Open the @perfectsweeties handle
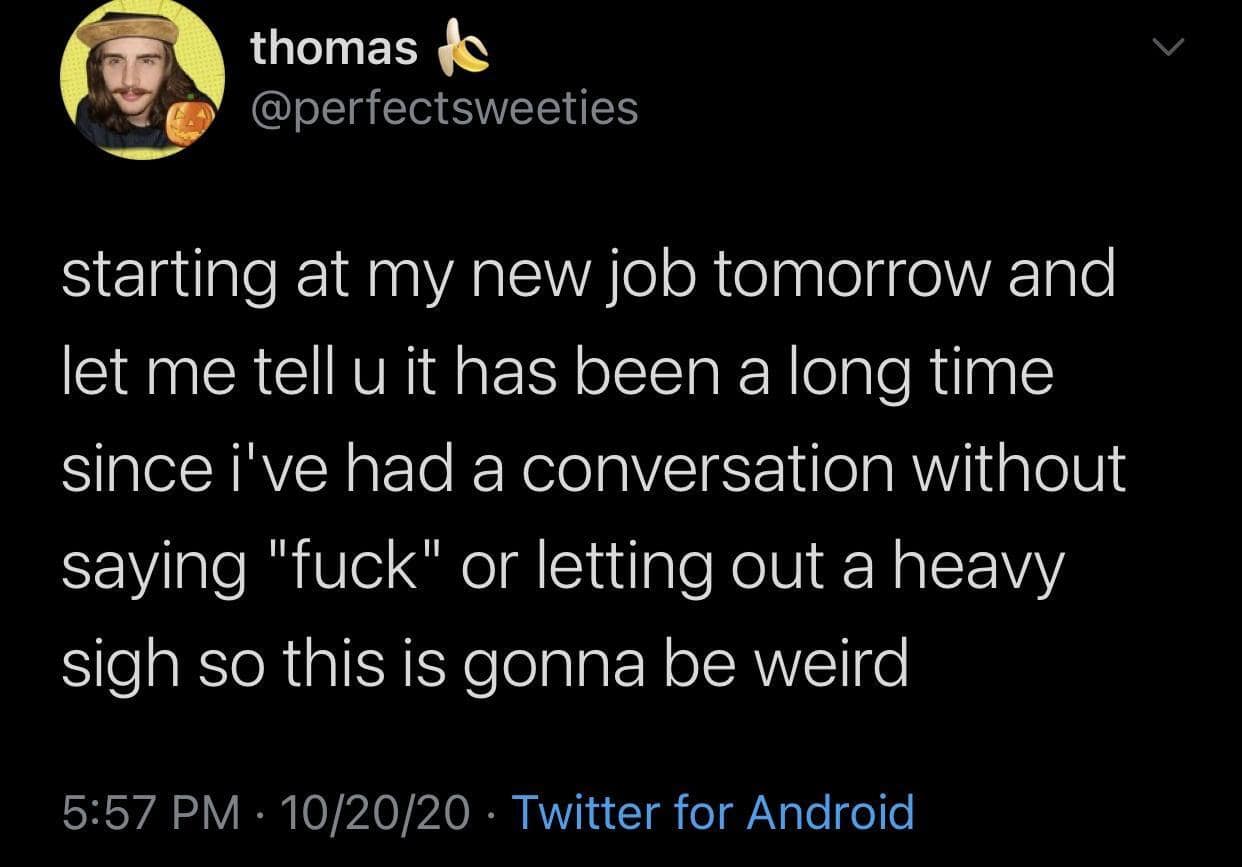 pyautogui.click(x=444, y=107)
